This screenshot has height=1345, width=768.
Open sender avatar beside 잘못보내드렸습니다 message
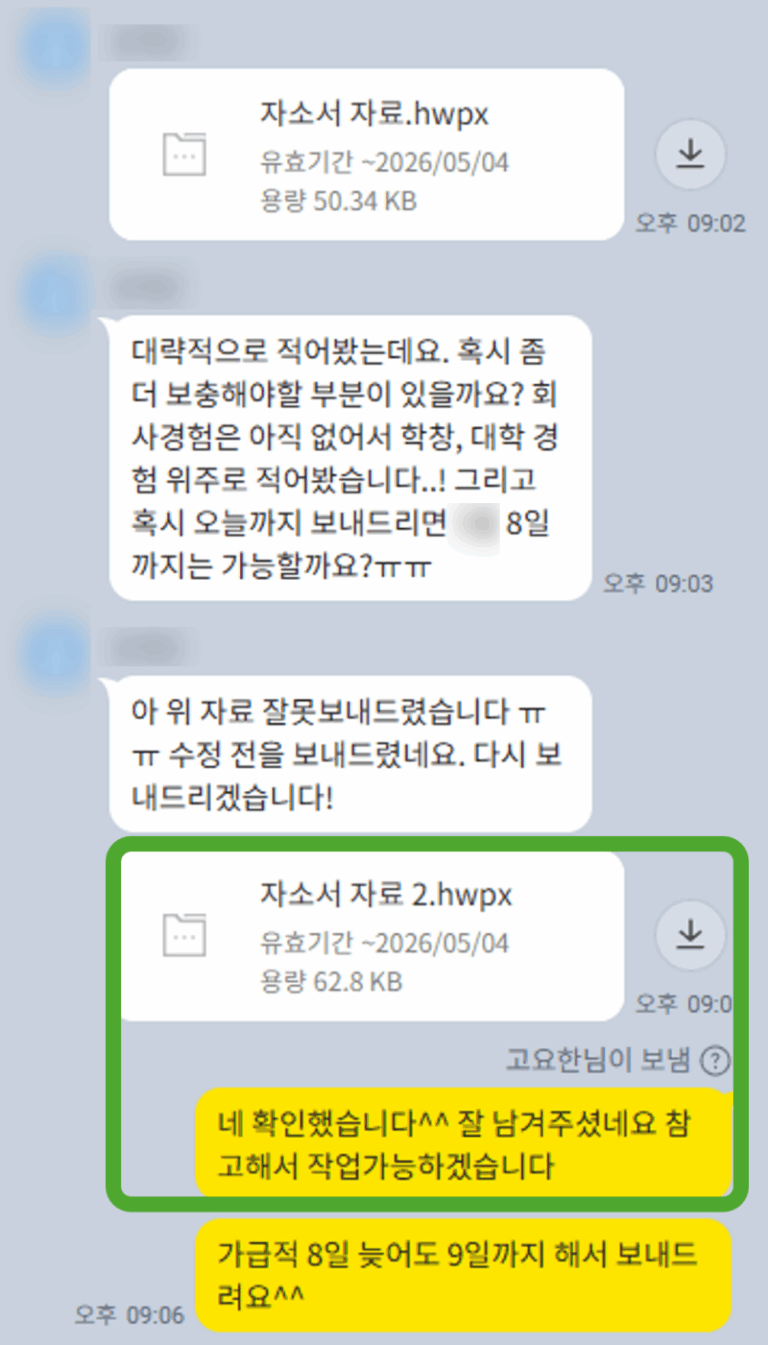click(57, 650)
